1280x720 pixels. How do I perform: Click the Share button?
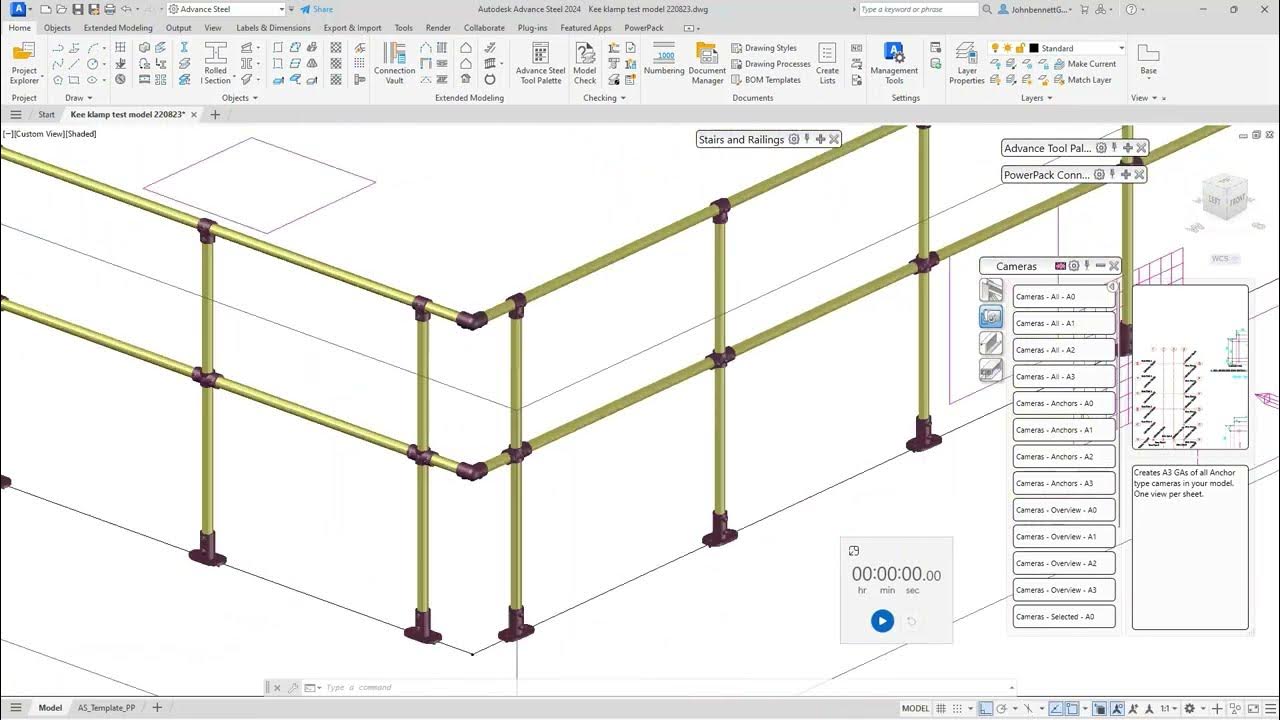coord(317,9)
